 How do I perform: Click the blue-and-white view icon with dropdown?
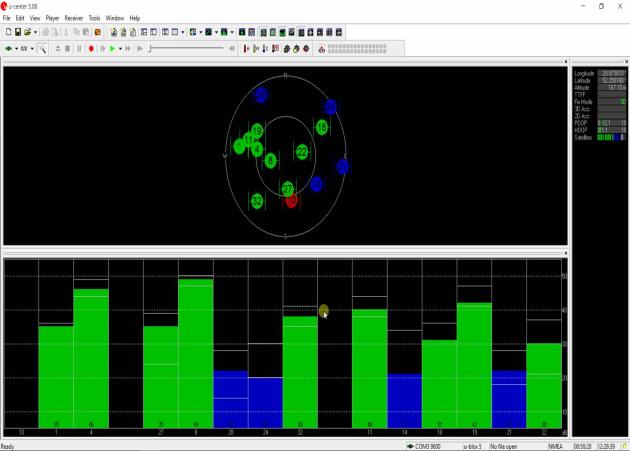193,32
